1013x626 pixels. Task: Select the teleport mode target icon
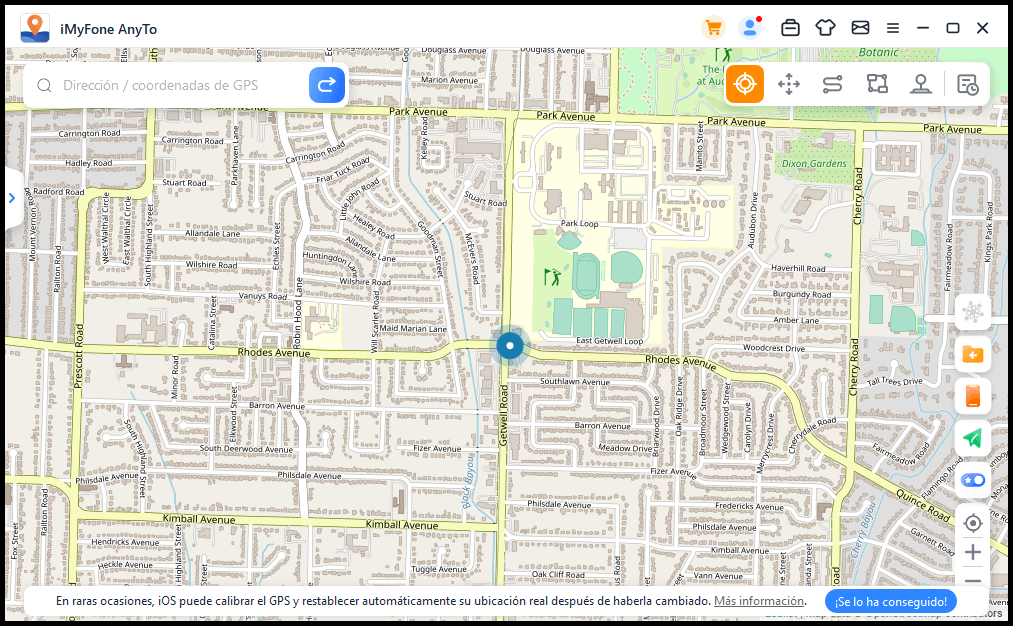click(744, 85)
